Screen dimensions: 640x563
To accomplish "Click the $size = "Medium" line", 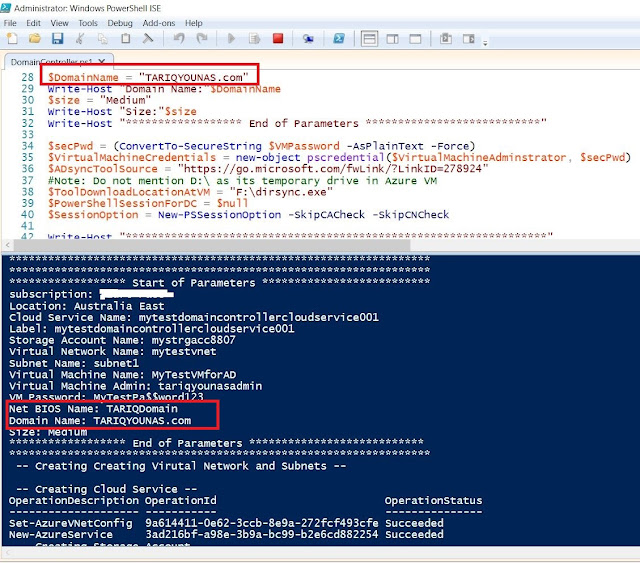I will [99, 100].
